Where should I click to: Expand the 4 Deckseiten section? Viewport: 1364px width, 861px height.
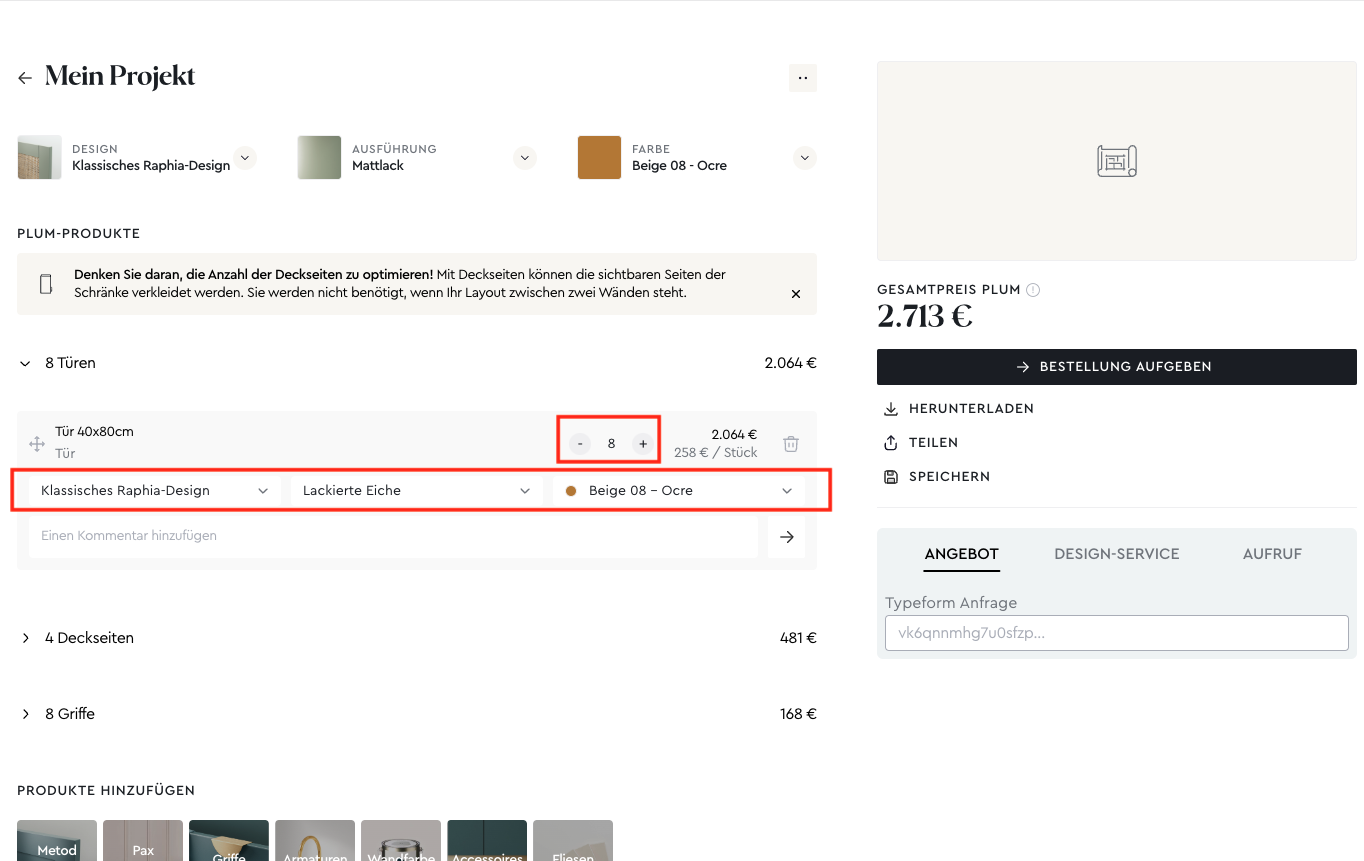pyautogui.click(x=26, y=638)
